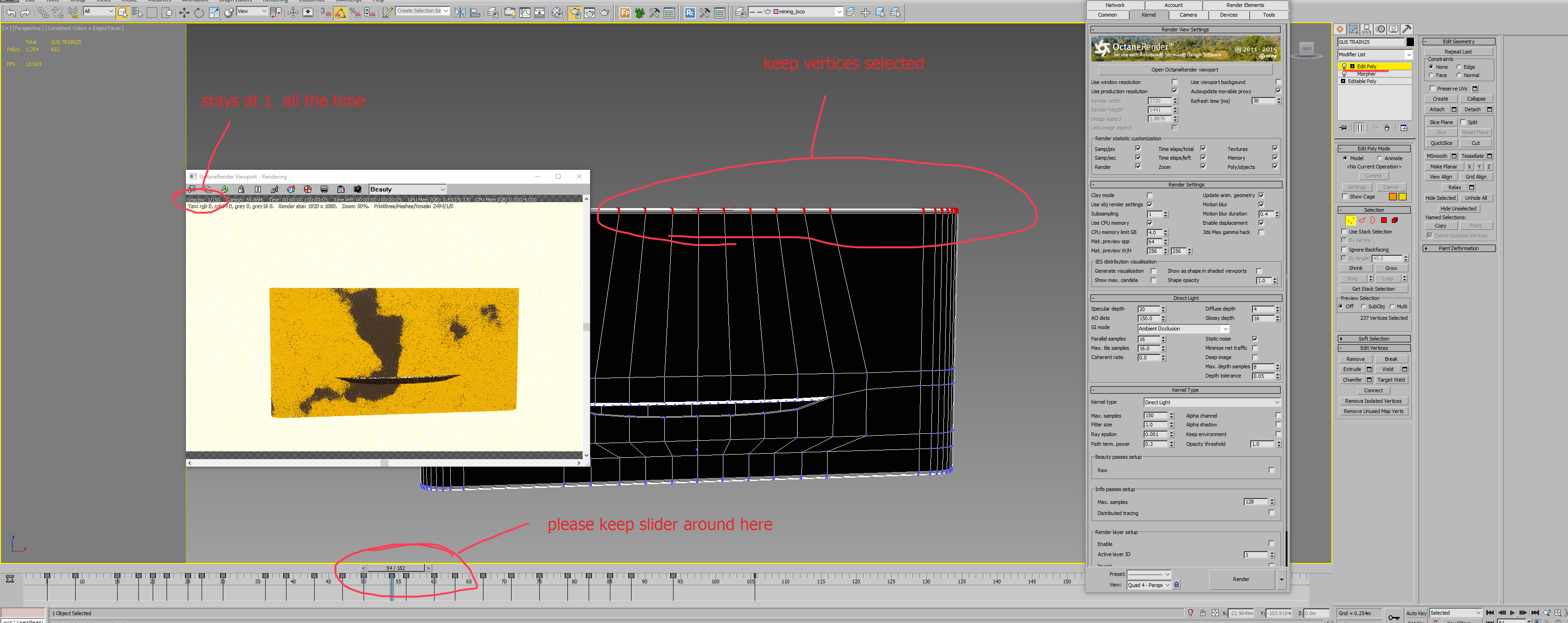Viewport: 1568px width, 623px height.
Task: Toggle the Preserve UVs checkbox
Action: coord(1432,88)
